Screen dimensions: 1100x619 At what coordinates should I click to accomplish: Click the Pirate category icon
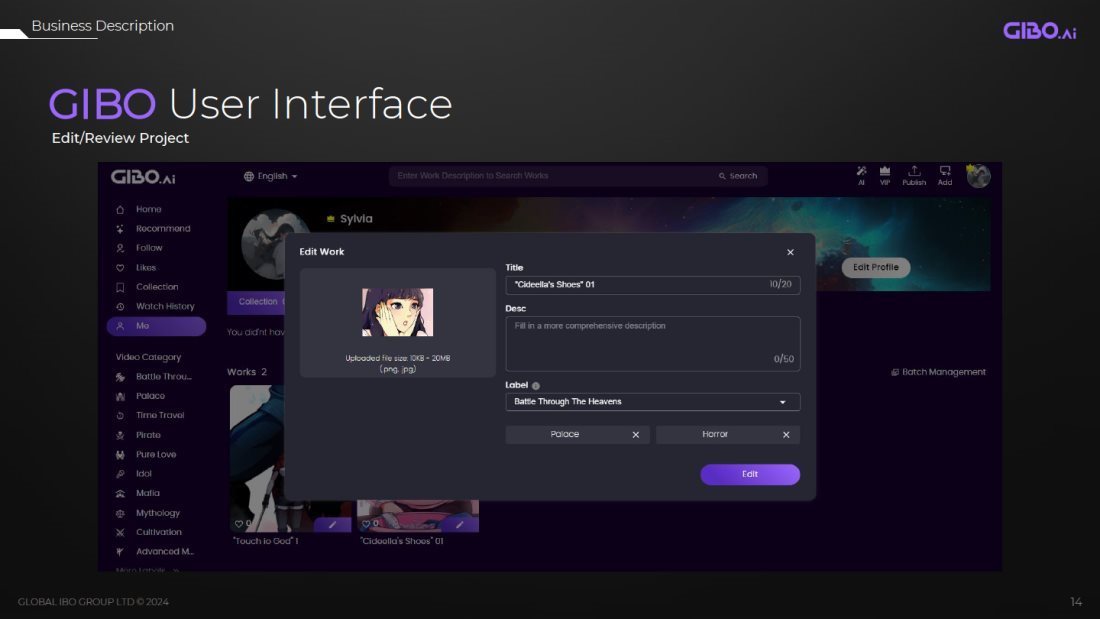pos(120,435)
